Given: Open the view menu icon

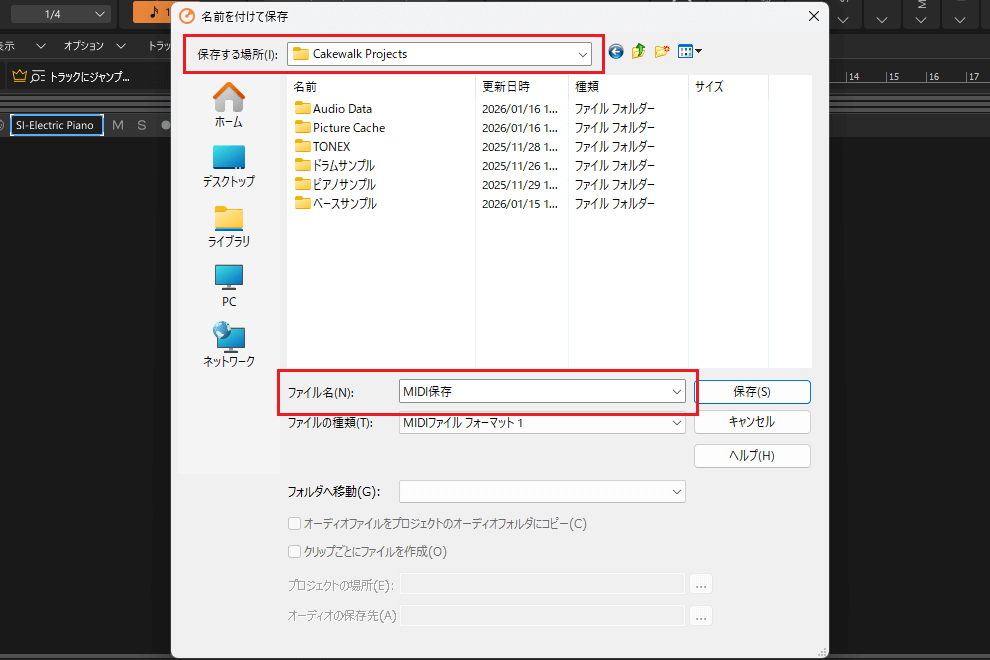Looking at the screenshot, I should [690, 52].
